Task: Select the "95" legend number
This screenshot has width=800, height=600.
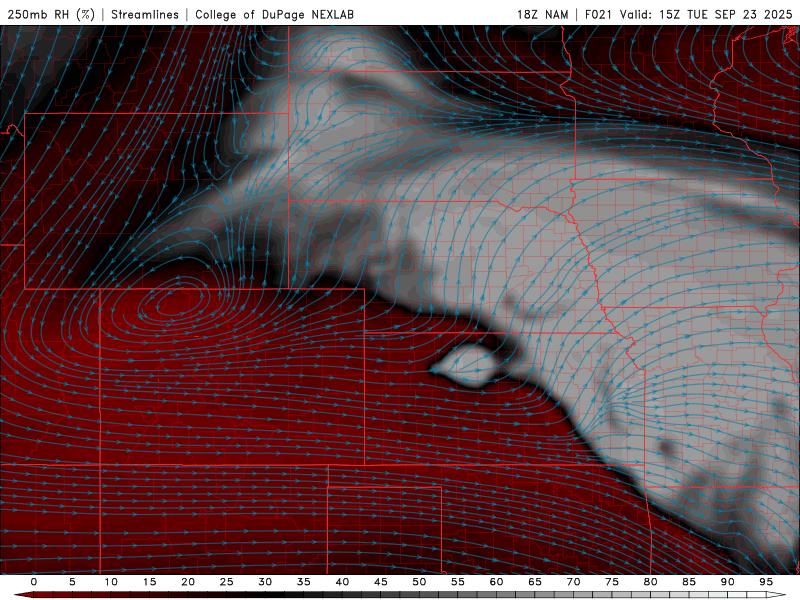Action: tap(766, 582)
